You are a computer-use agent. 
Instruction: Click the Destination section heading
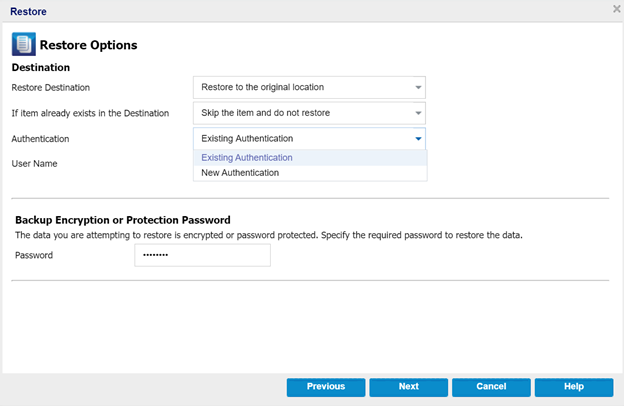pyautogui.click(x=41, y=67)
